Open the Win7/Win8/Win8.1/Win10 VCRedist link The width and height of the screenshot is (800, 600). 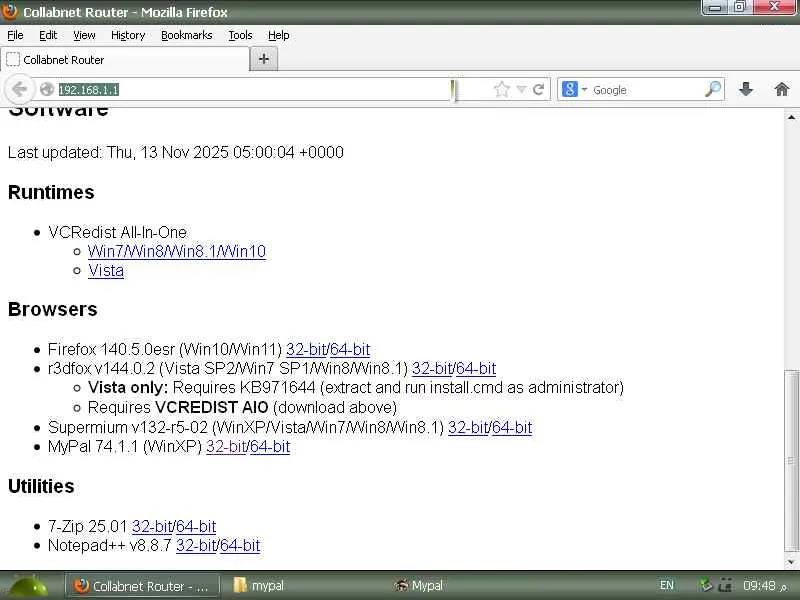177,251
